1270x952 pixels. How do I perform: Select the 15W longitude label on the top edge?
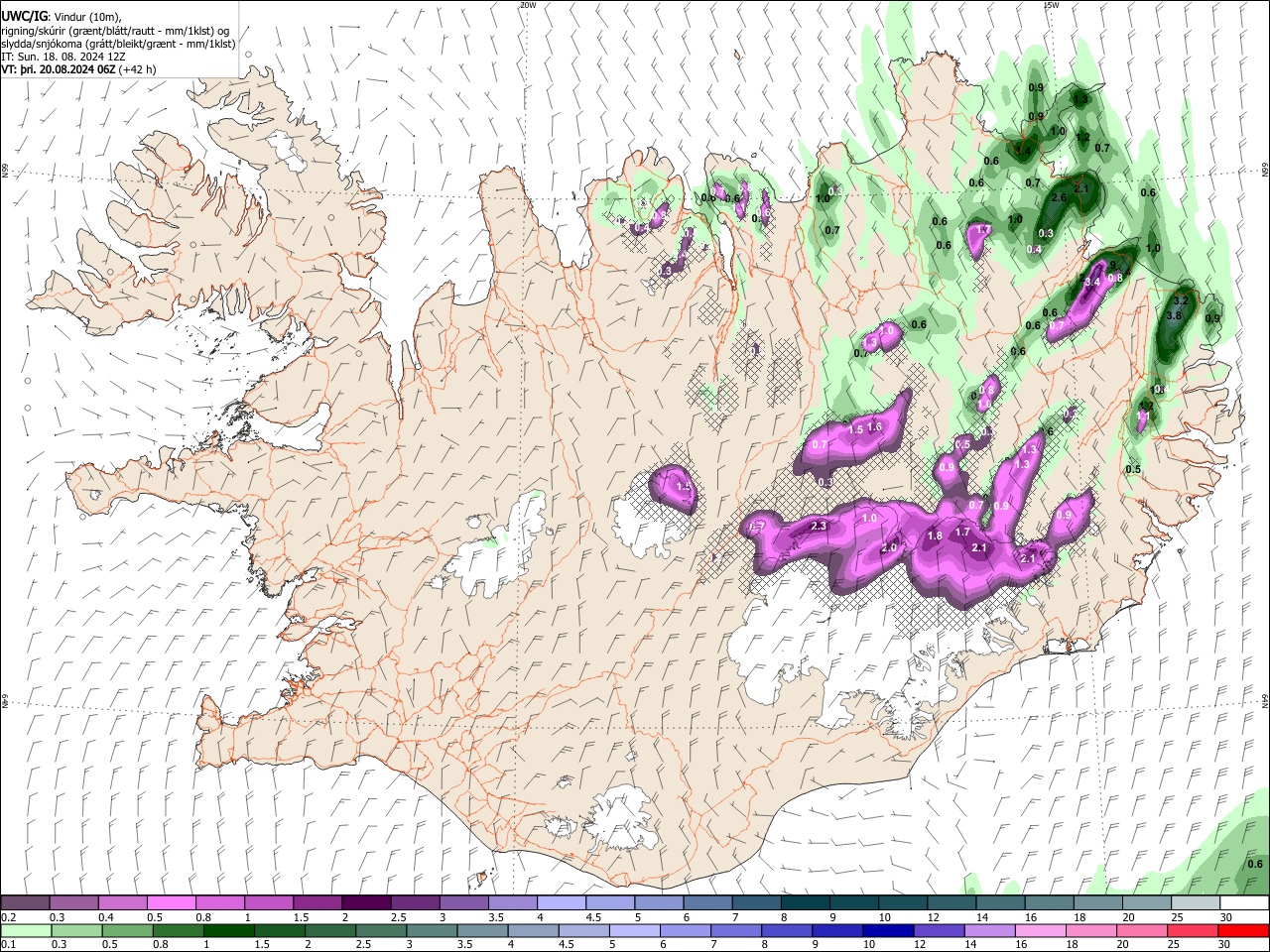(x=1051, y=5)
